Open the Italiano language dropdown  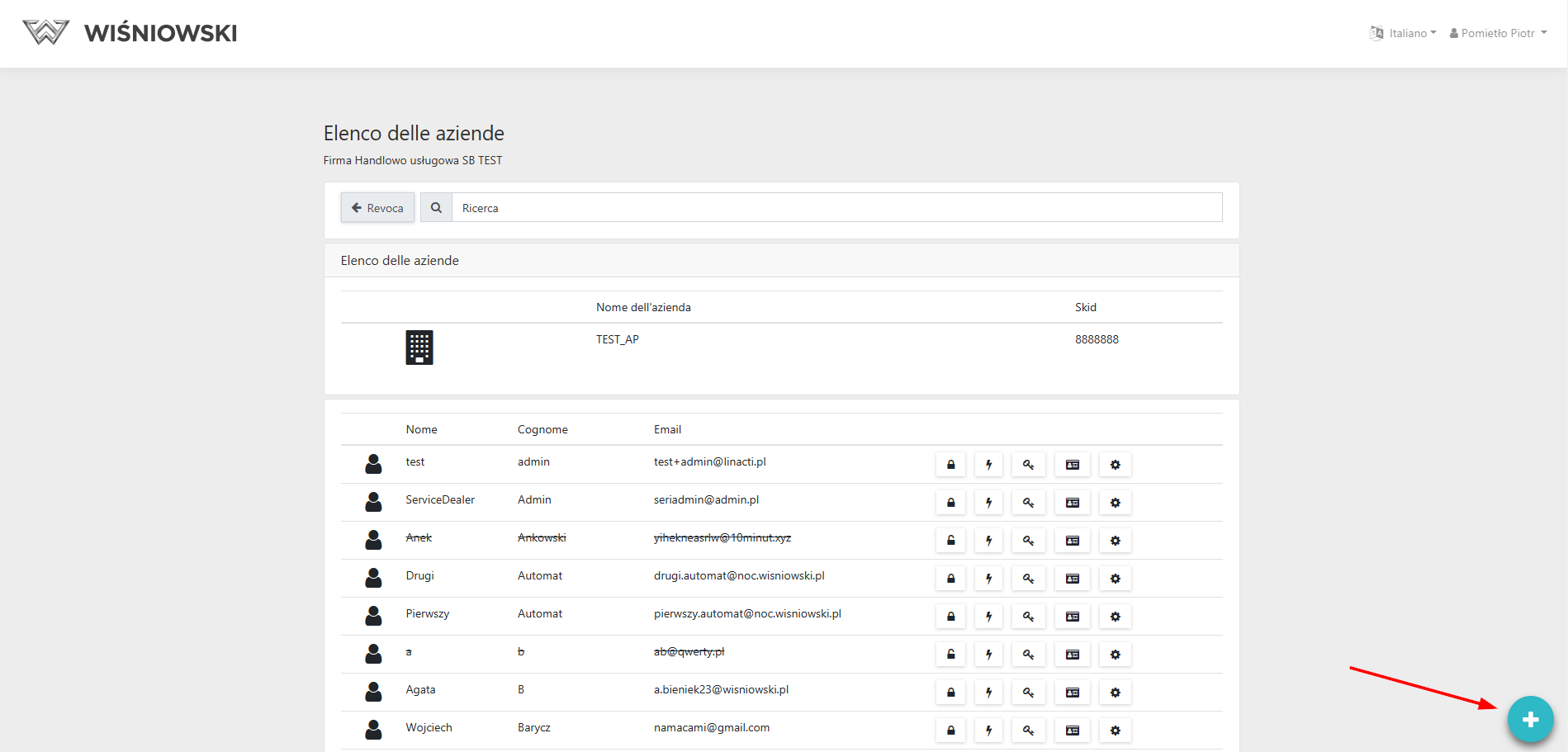coord(1404,33)
